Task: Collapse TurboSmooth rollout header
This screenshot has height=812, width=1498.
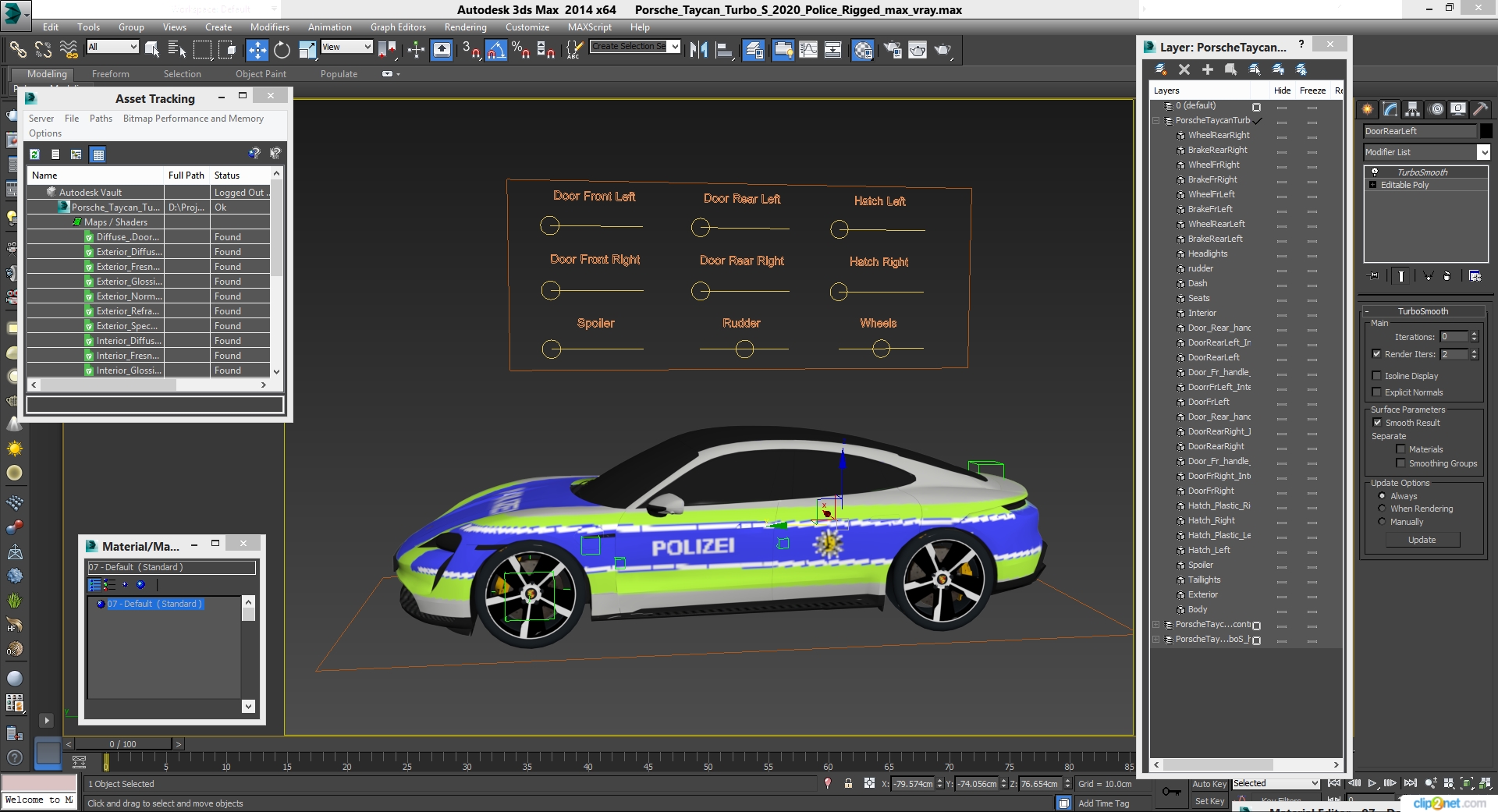Action: (x=1423, y=311)
